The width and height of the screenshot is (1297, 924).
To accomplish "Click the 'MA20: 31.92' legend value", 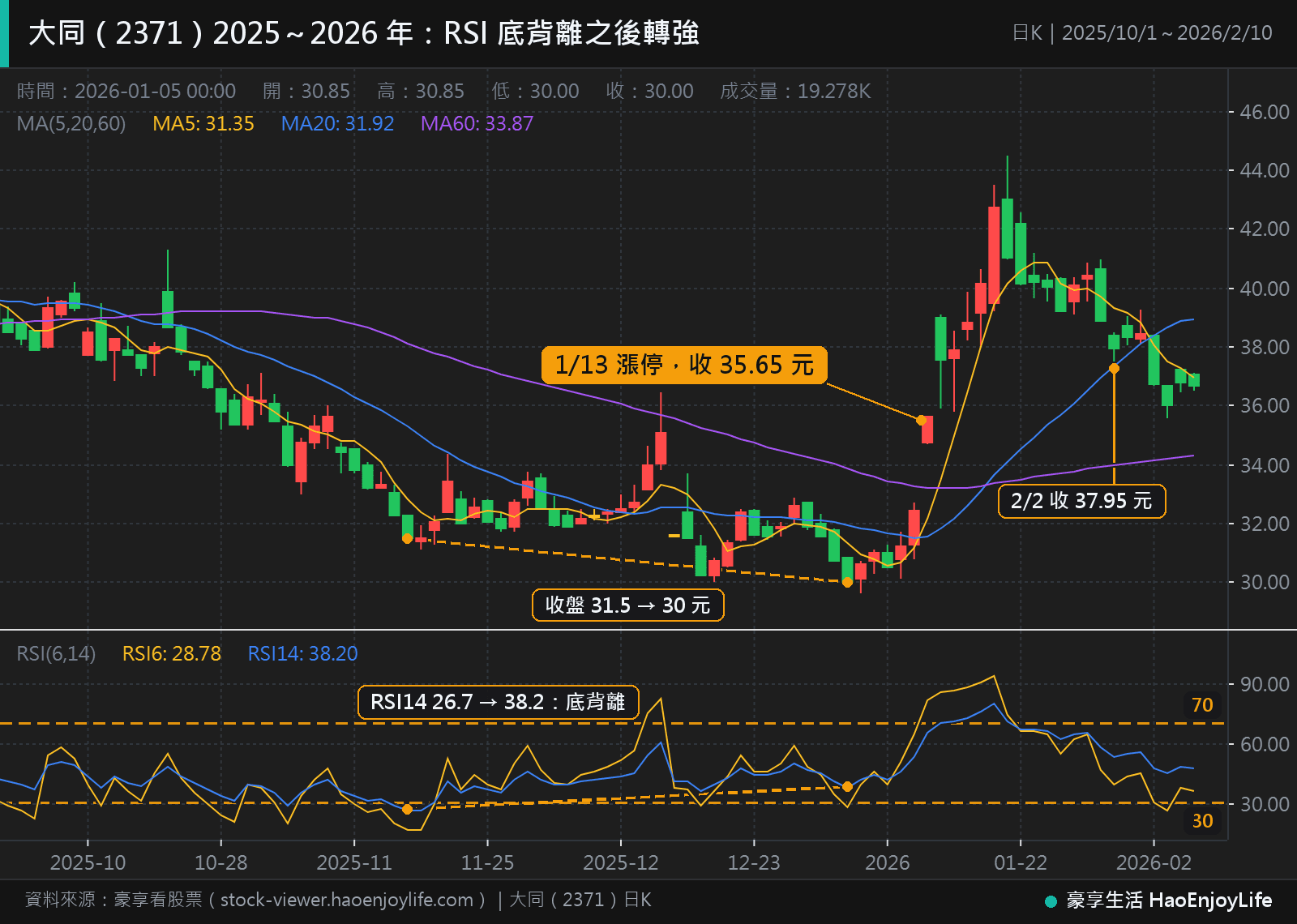I will 337,123.
